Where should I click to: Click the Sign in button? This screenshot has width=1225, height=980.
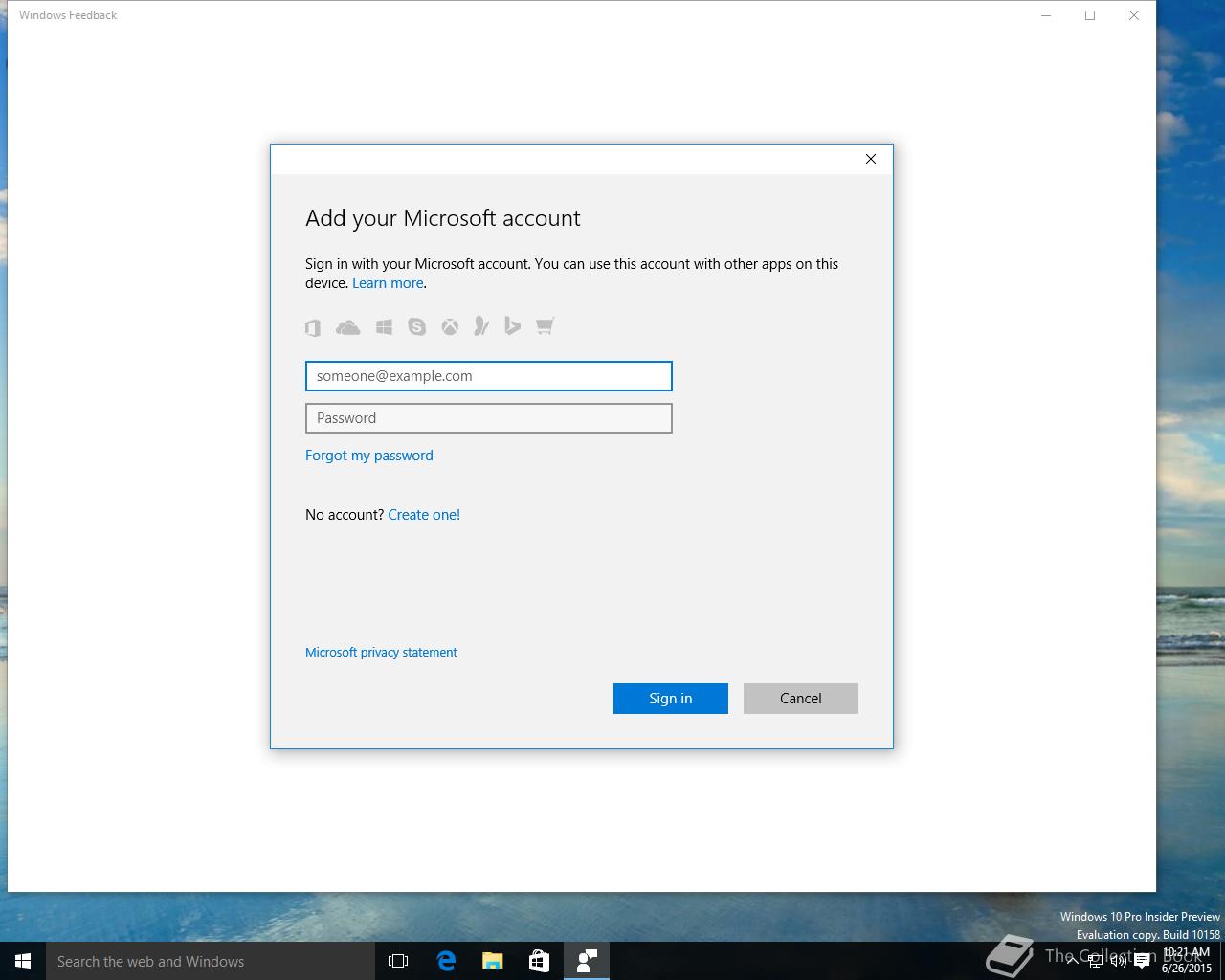pos(671,699)
